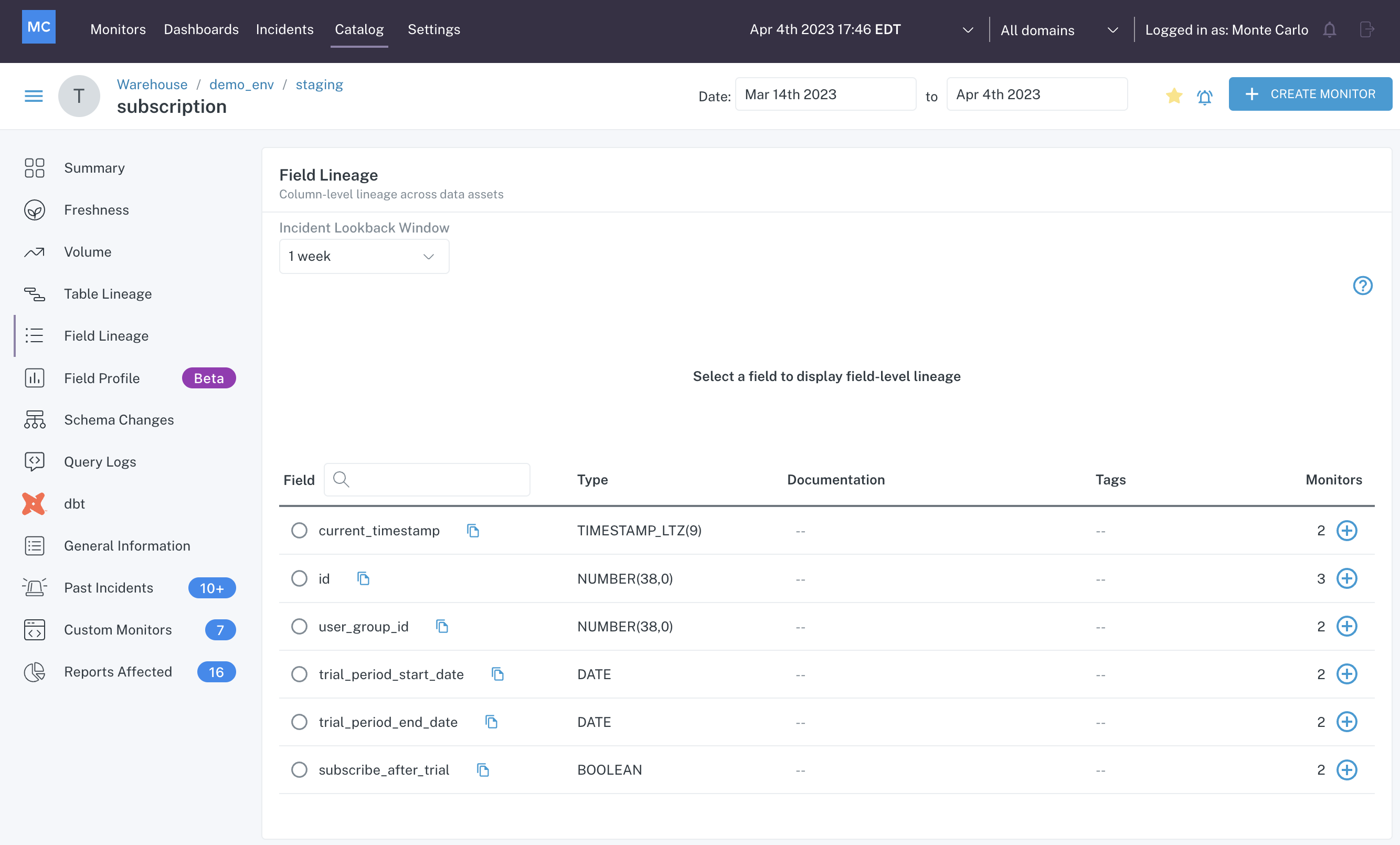Select the id field radio button
This screenshot has height=845, width=1400.
pyautogui.click(x=299, y=578)
